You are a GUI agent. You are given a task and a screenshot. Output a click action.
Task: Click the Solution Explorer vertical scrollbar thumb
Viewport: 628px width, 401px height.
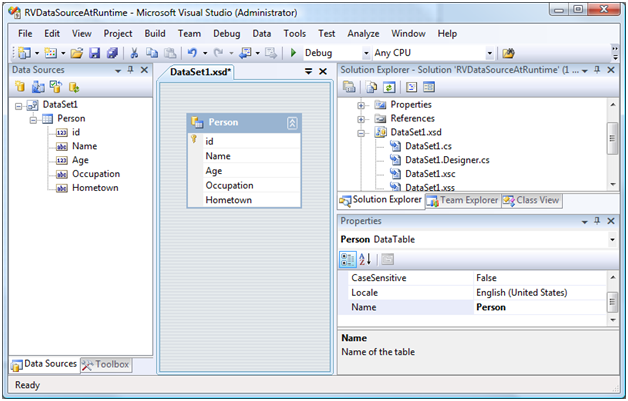[612, 138]
